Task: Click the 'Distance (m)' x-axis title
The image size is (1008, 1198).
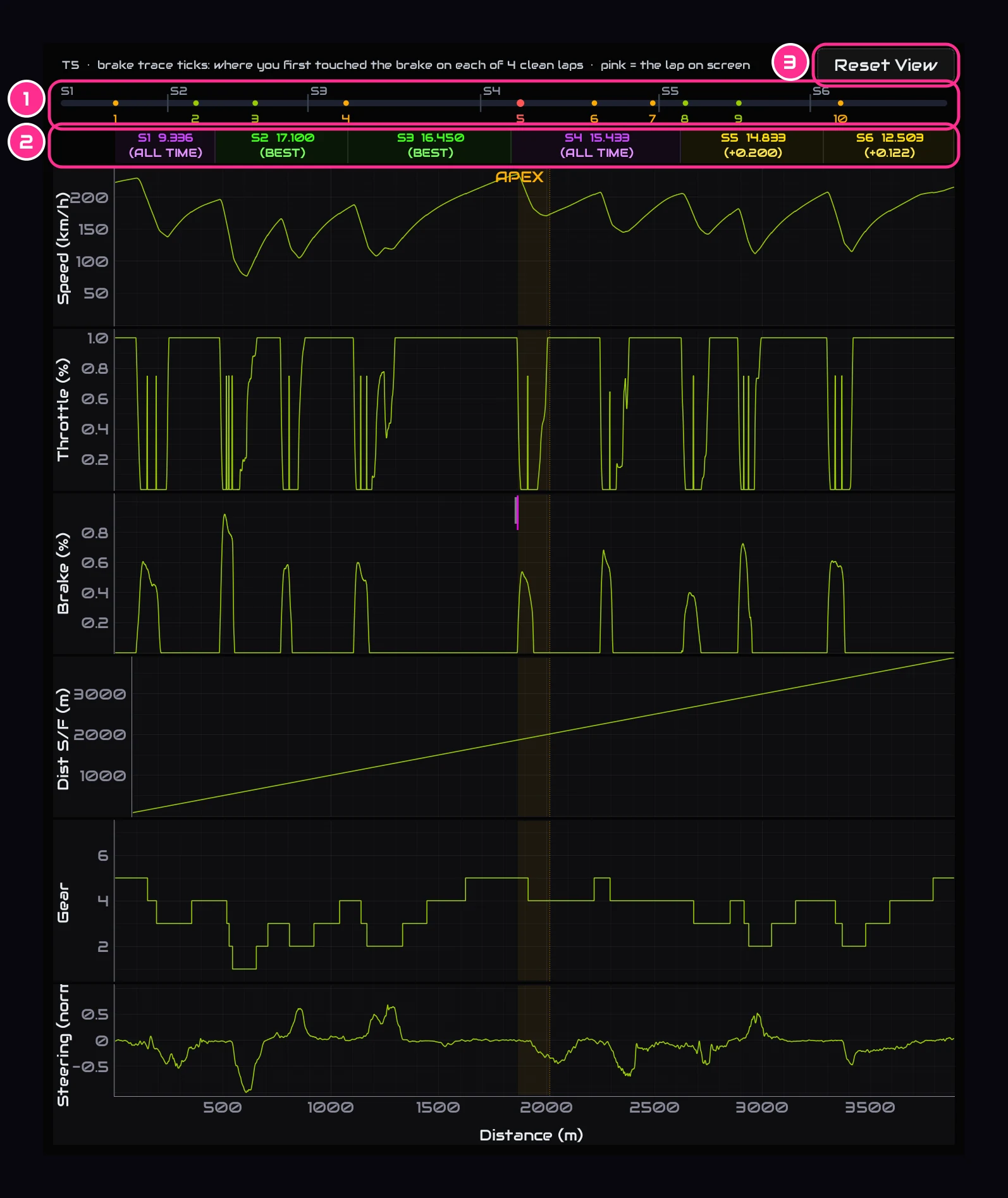Action: 531,1135
